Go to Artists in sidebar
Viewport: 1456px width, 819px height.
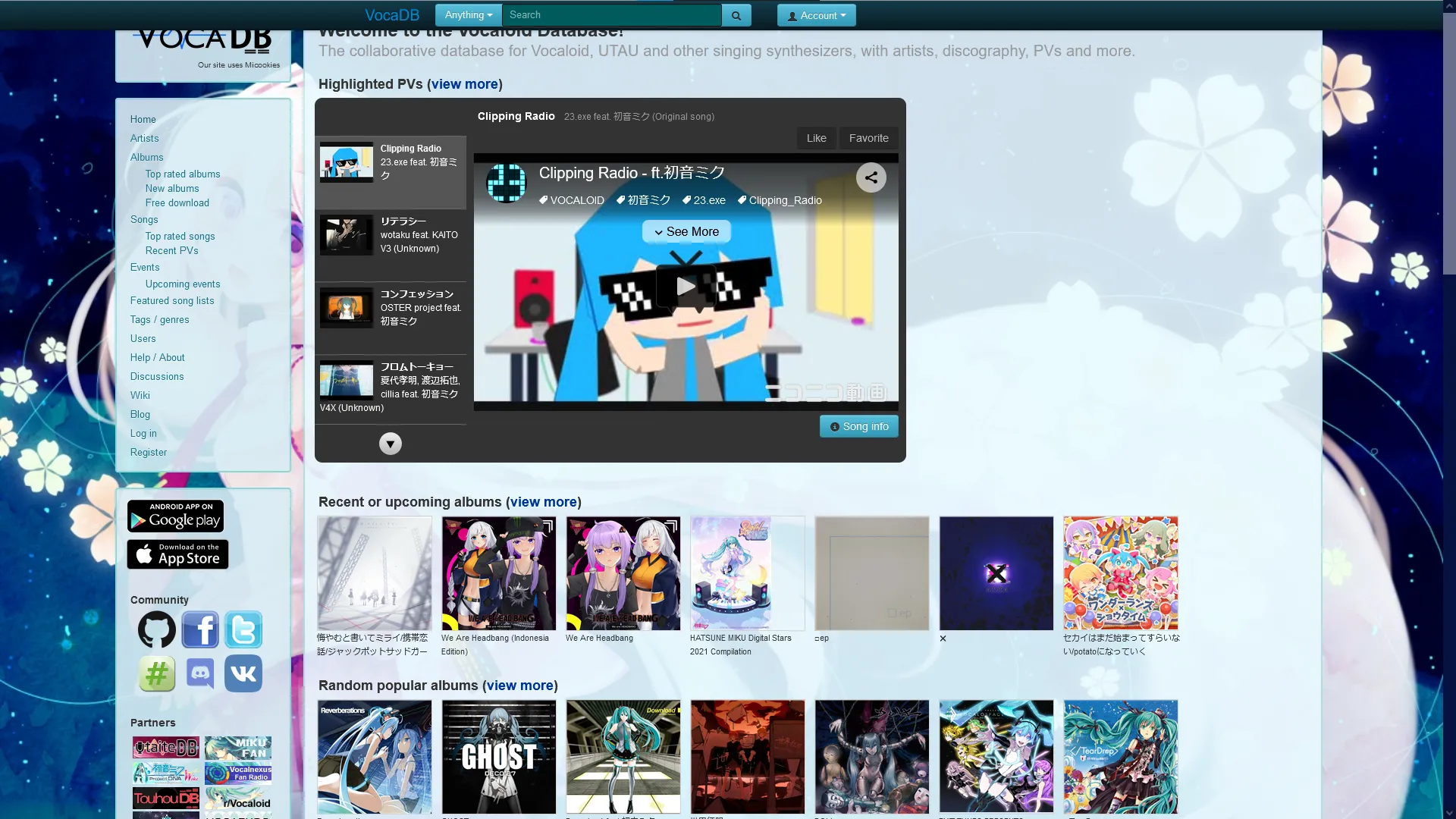tap(144, 138)
